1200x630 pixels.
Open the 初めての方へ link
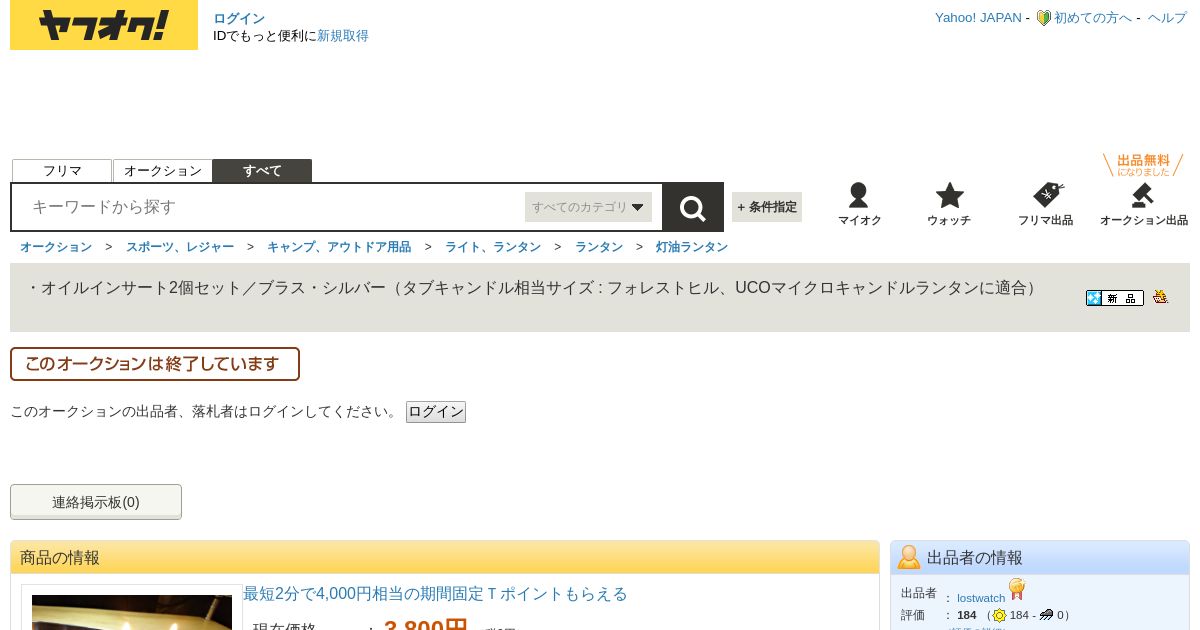point(1093,18)
